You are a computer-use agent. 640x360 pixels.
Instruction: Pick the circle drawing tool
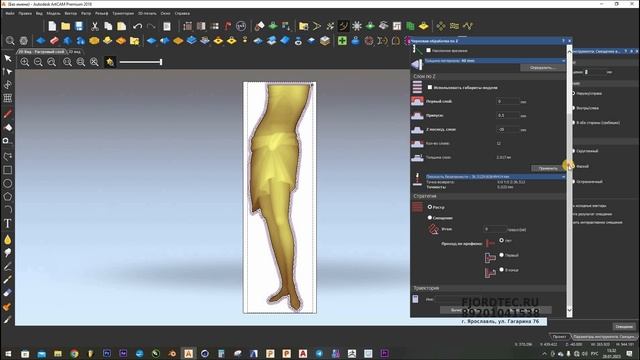[7, 183]
